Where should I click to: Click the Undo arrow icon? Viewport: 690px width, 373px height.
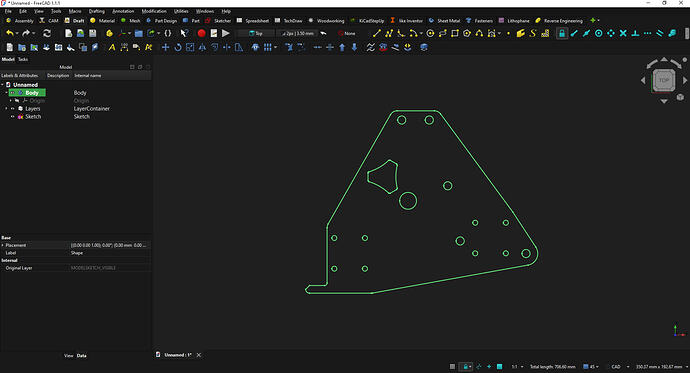point(10,33)
